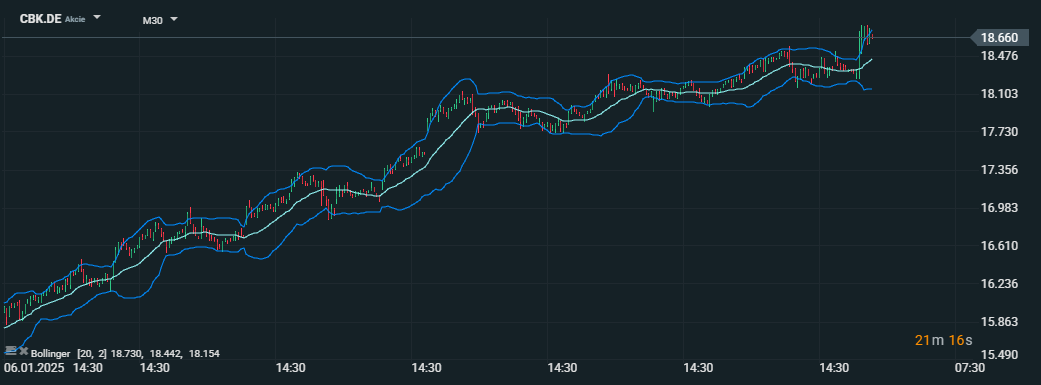Click the current price tag 18.660
This screenshot has height=385, width=1041.
[999, 38]
